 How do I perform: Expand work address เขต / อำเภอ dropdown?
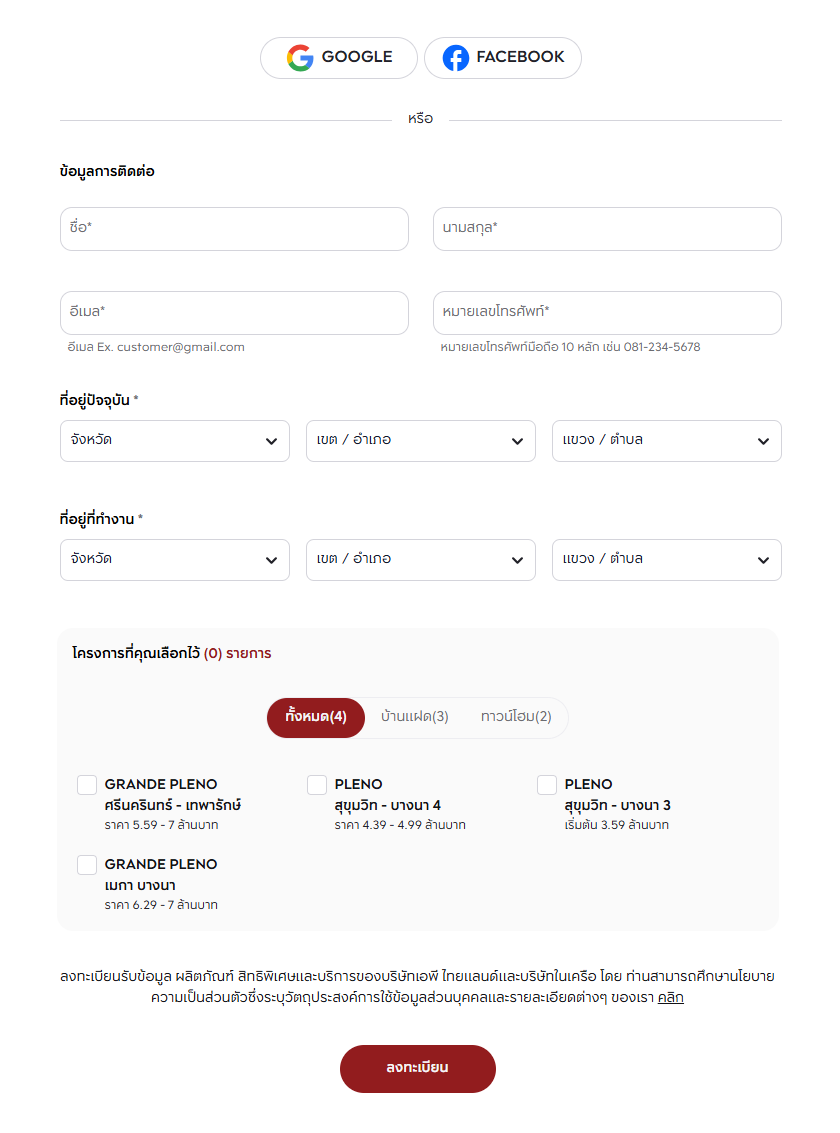[421, 560]
